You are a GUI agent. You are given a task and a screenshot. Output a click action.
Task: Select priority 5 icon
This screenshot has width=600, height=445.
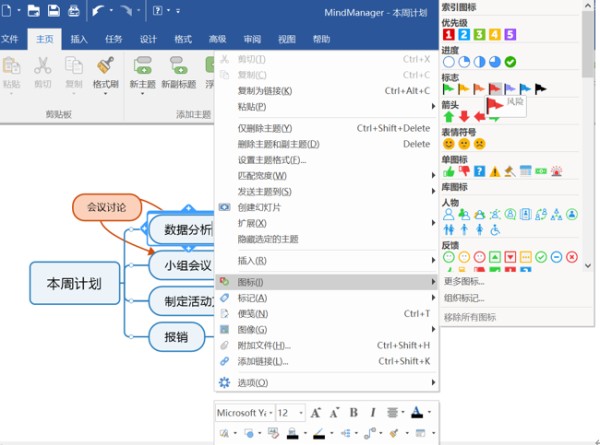[510, 34]
